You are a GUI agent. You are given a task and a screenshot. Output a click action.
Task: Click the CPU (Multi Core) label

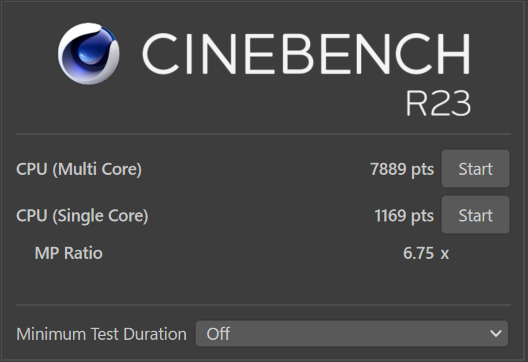point(79,169)
